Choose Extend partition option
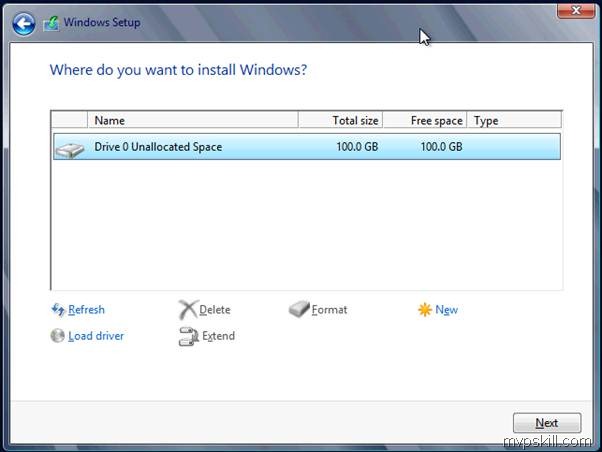This screenshot has width=602, height=452. pyautogui.click(x=218, y=336)
